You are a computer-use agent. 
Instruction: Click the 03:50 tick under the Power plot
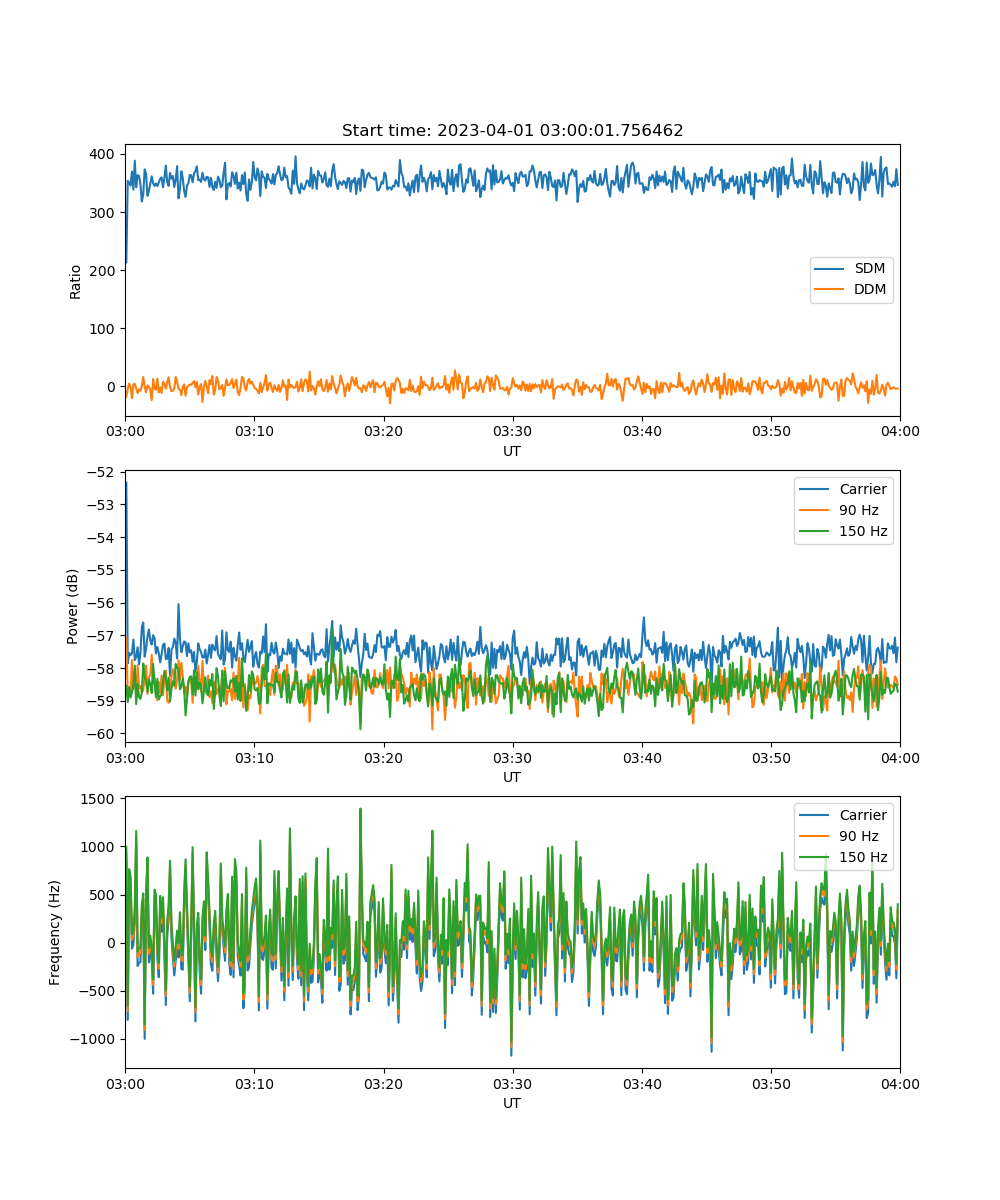[771, 757]
